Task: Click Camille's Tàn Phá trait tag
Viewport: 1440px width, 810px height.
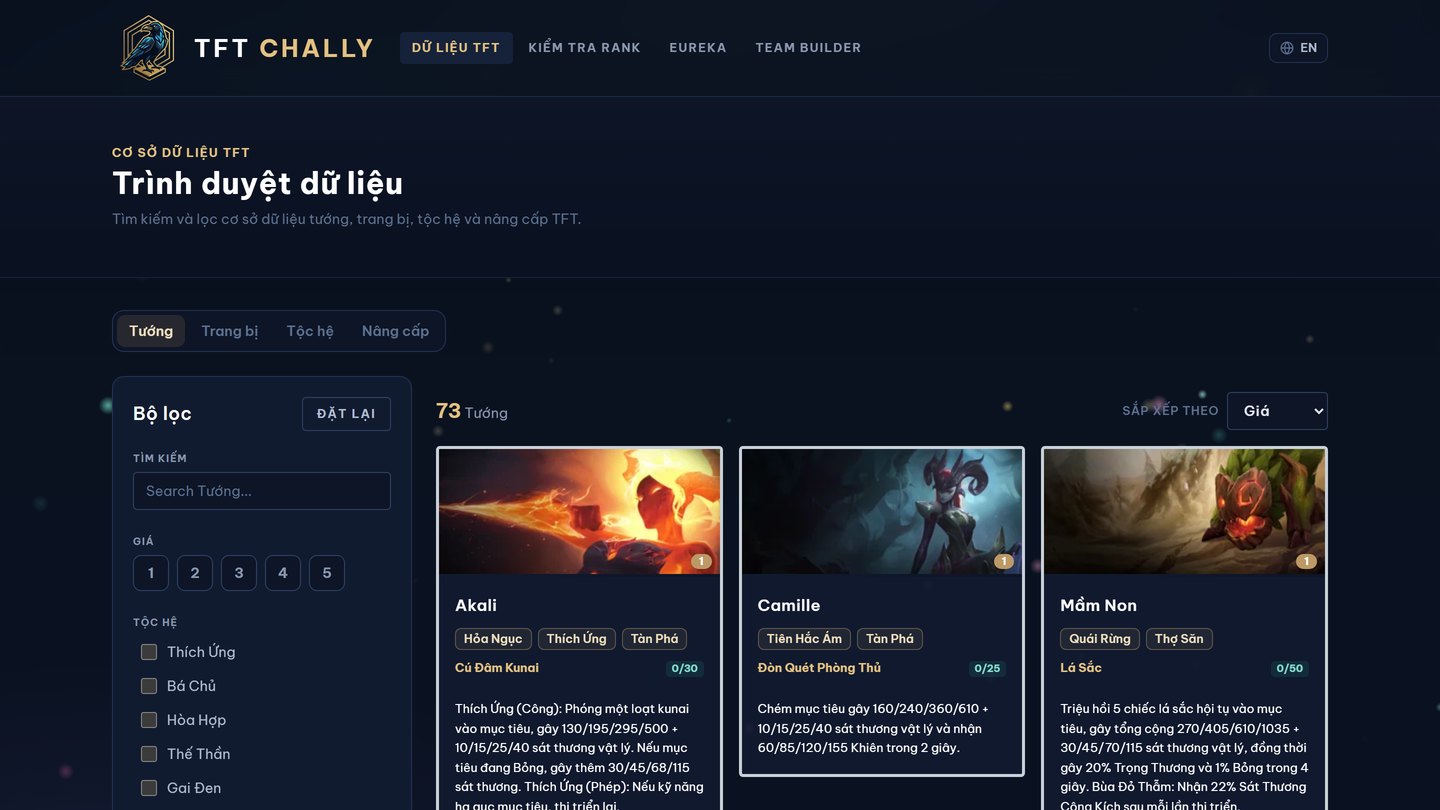Action: pyautogui.click(x=890, y=639)
